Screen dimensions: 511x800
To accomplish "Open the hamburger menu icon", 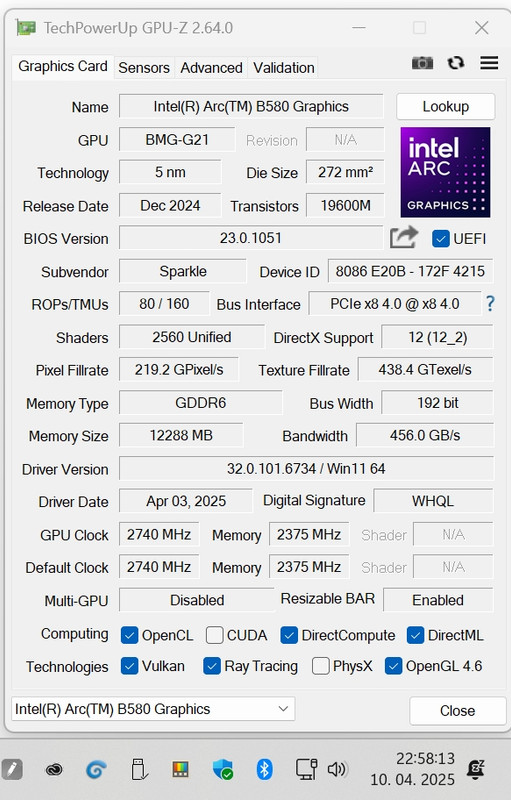I will (x=489, y=63).
